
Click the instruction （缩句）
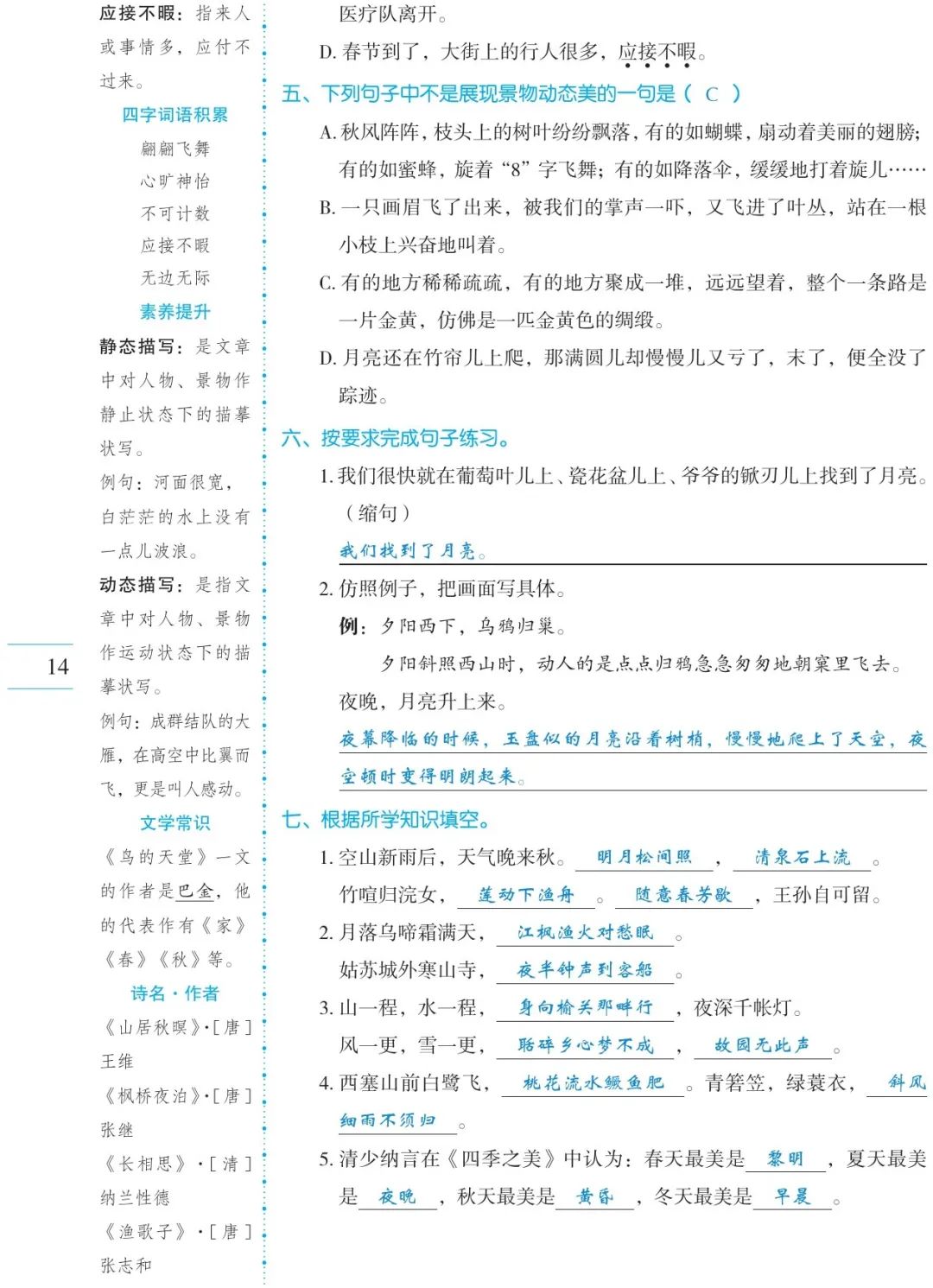(x=378, y=513)
